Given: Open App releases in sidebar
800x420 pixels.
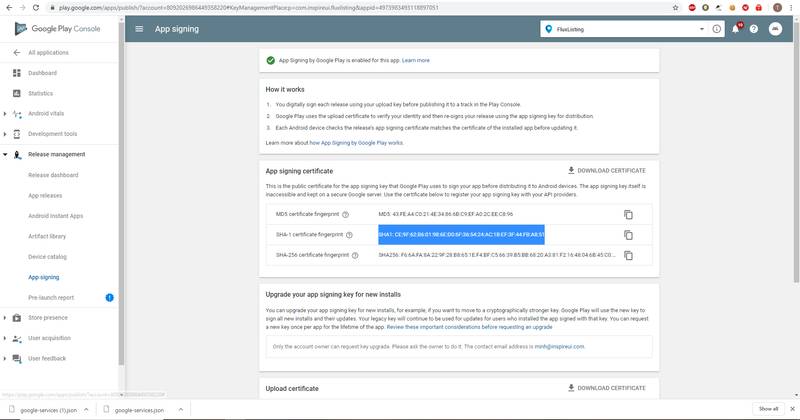Looking at the screenshot, I should coord(45,195).
